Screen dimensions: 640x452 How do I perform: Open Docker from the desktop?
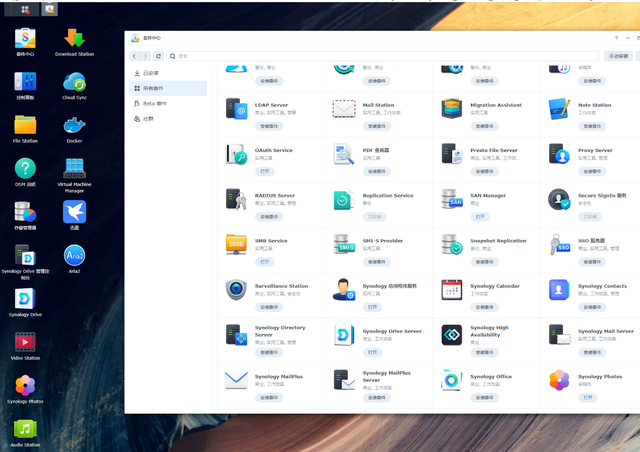74,126
